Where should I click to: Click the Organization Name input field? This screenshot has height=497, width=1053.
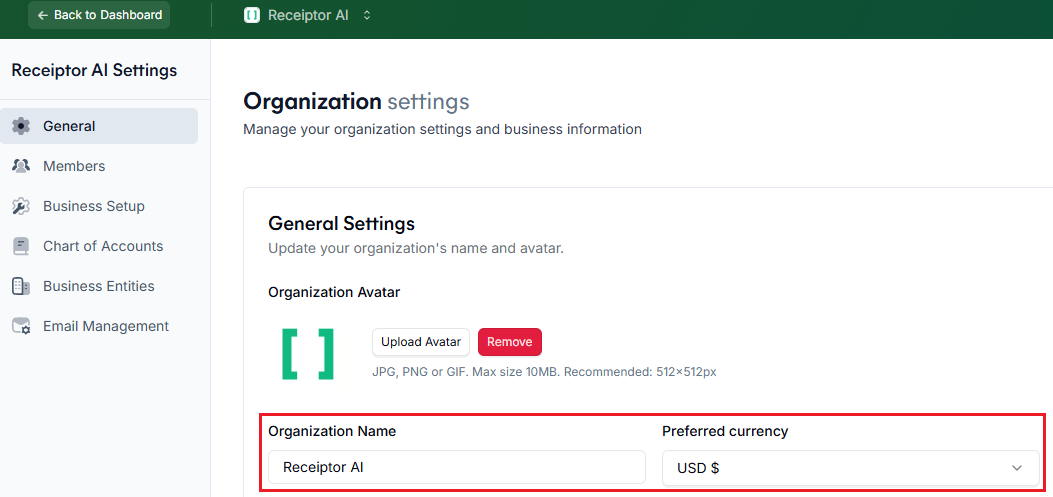[457, 467]
